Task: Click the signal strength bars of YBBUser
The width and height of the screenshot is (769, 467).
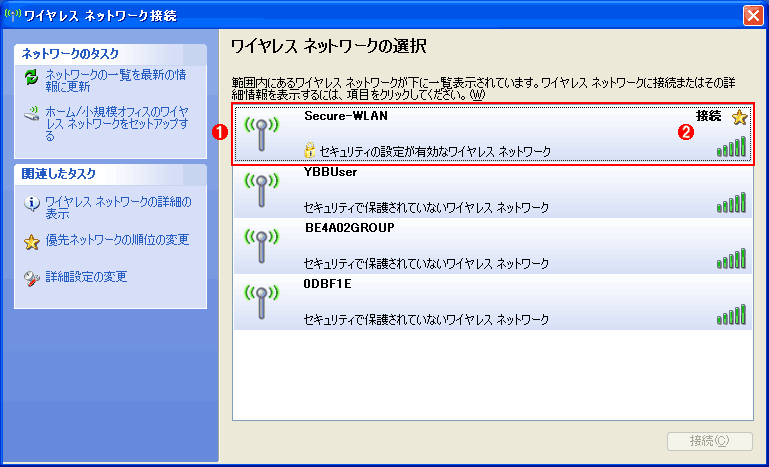Action: click(x=731, y=203)
